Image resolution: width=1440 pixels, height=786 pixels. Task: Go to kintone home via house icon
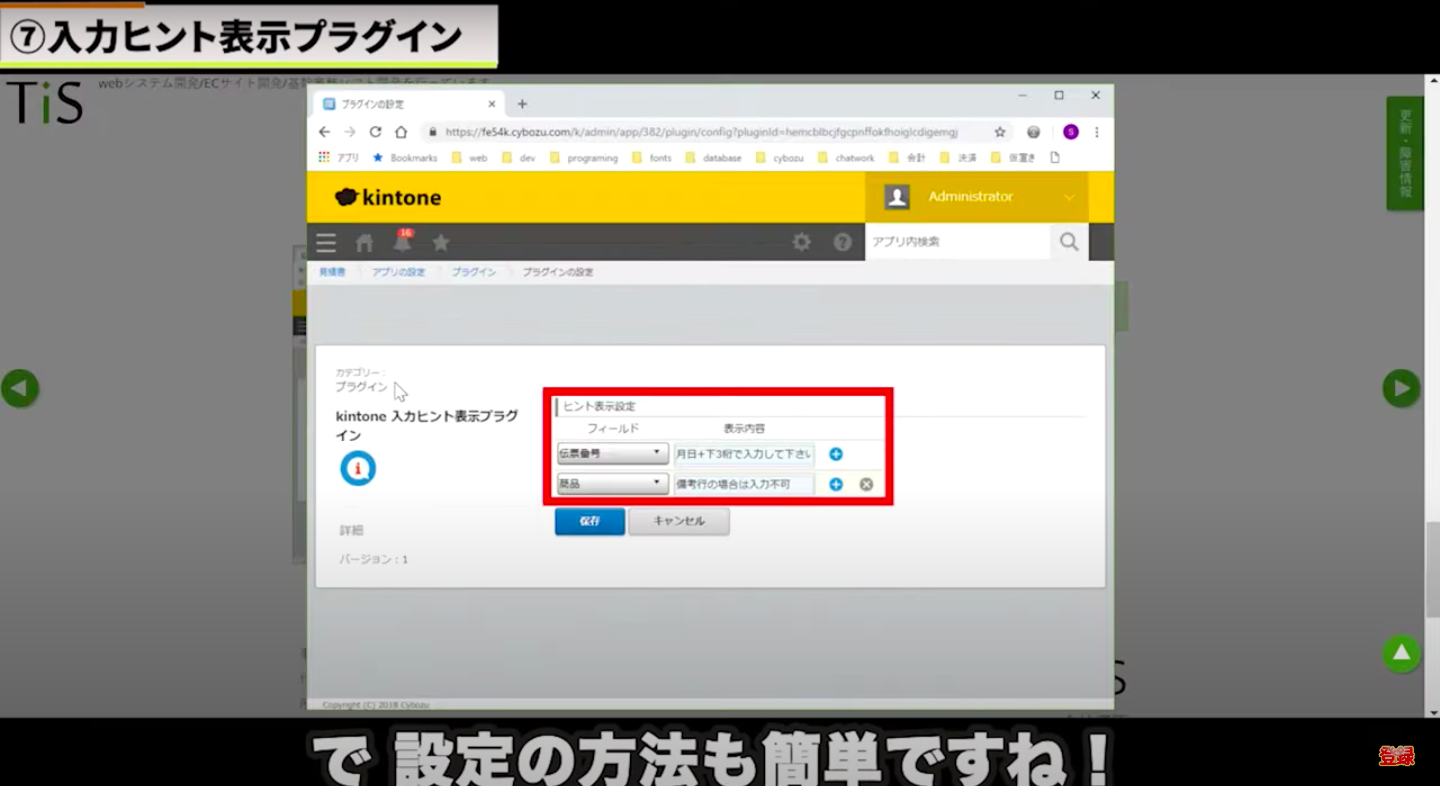[x=365, y=243]
